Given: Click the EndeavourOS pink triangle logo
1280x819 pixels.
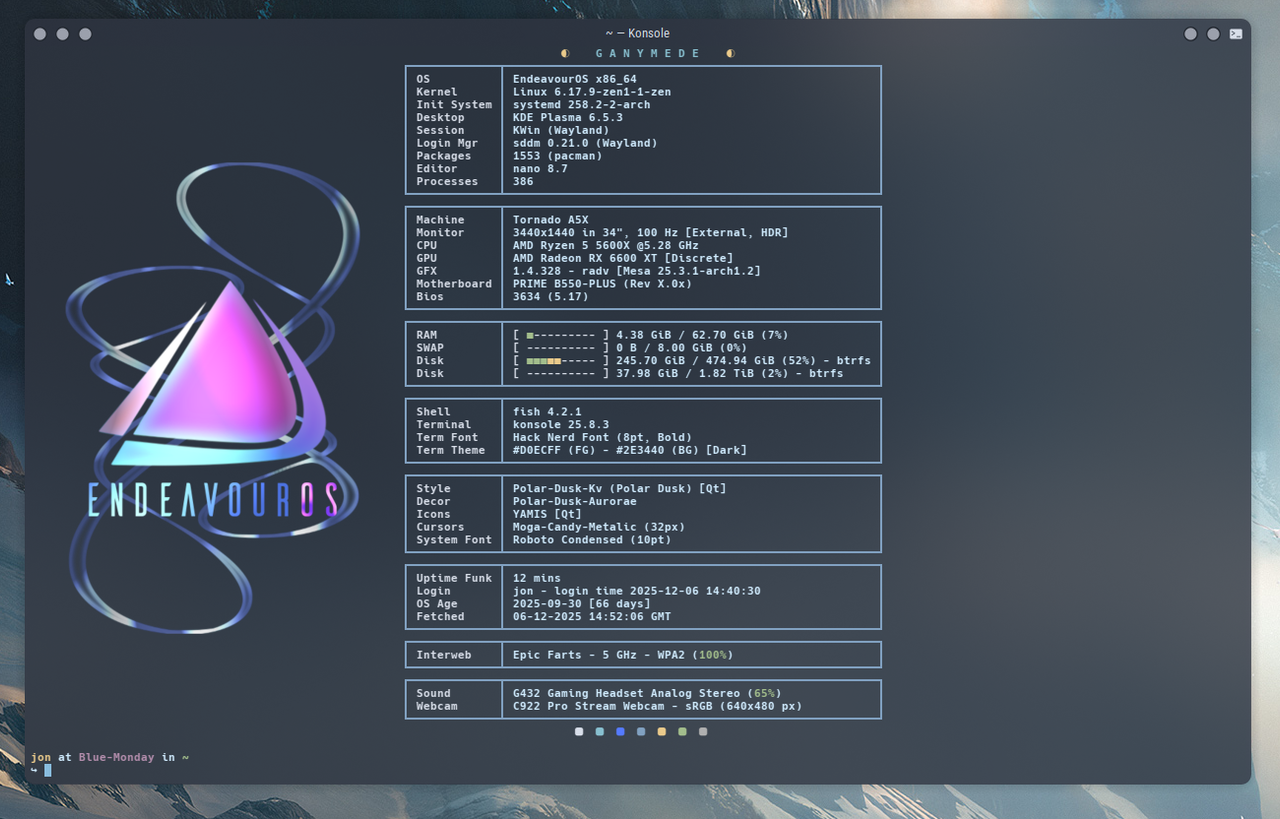Looking at the screenshot, I should click(213, 372).
